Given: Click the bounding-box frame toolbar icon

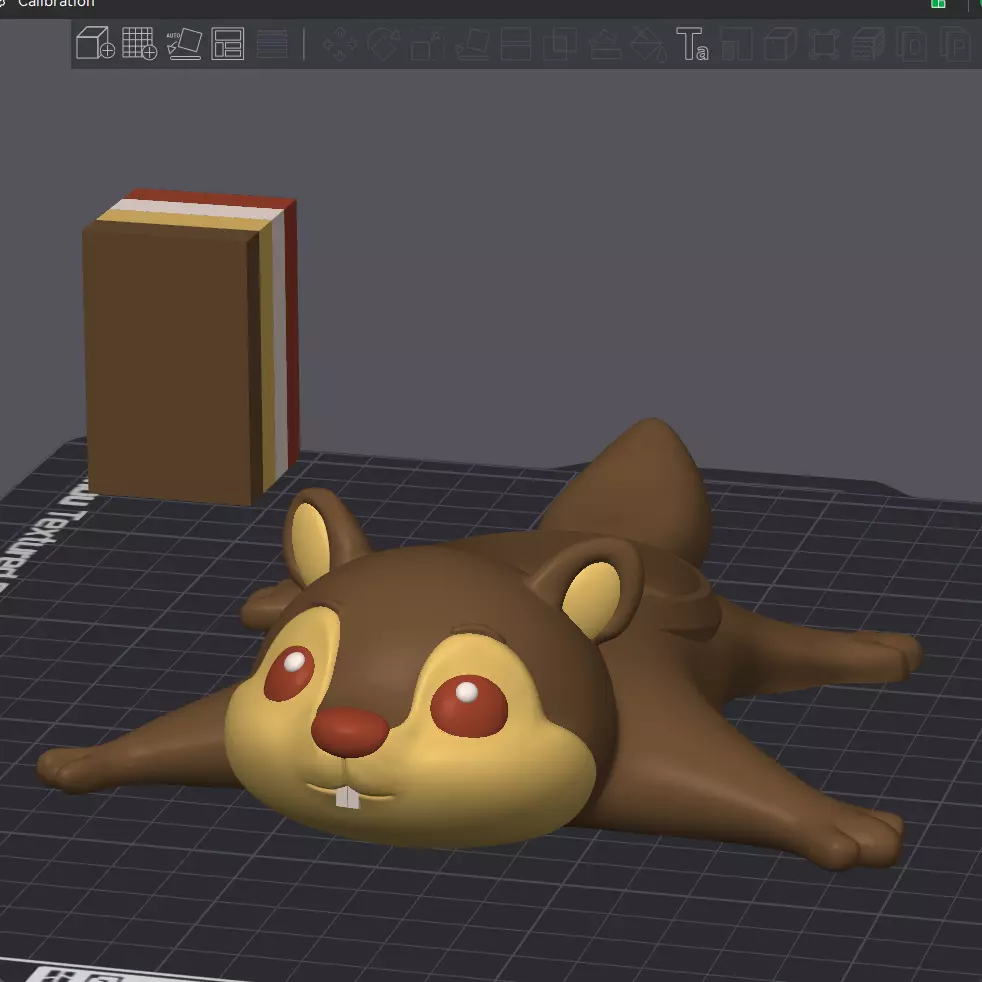Looking at the screenshot, I should click(824, 44).
